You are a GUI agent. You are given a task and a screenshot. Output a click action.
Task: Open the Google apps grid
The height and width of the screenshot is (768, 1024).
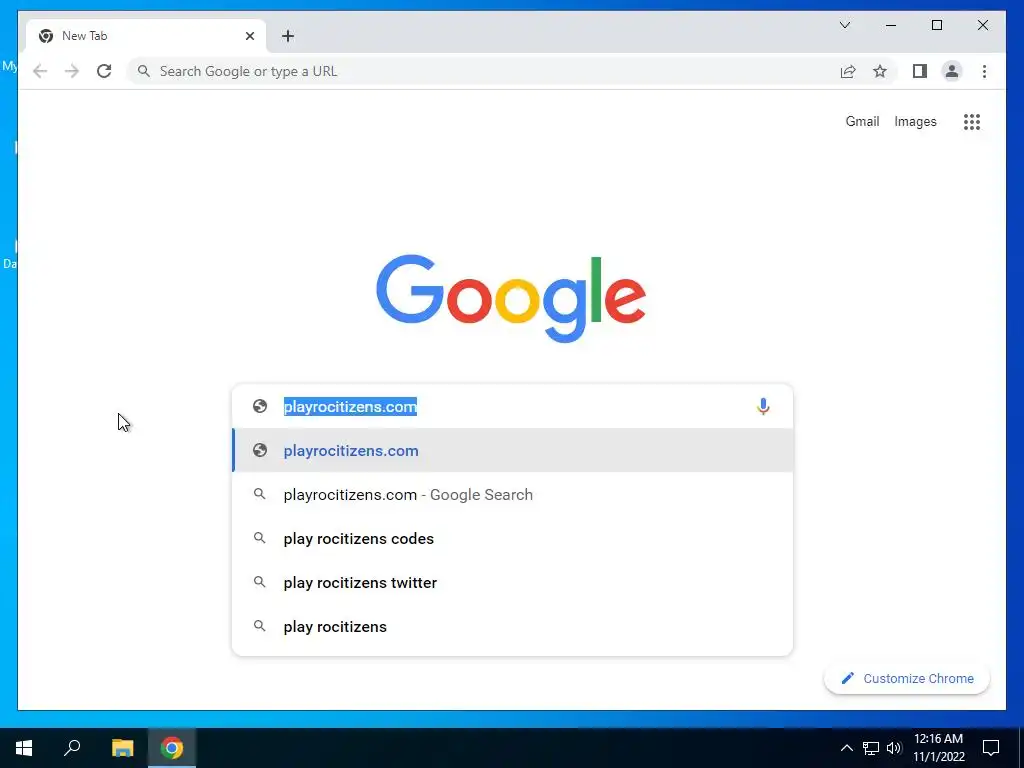(x=972, y=121)
